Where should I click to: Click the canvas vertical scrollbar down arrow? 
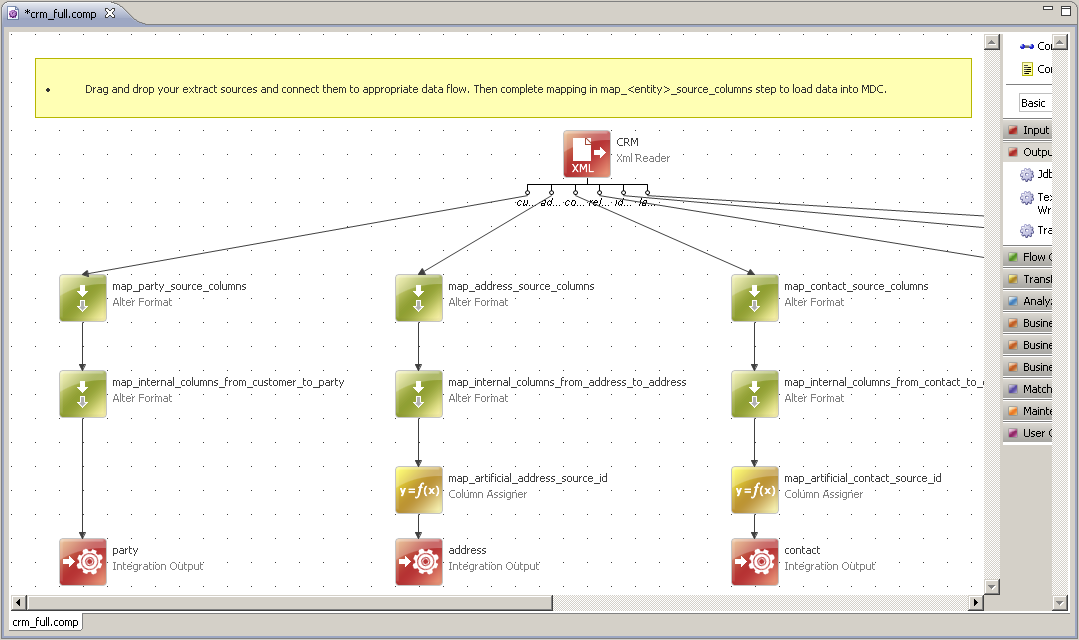[991, 586]
